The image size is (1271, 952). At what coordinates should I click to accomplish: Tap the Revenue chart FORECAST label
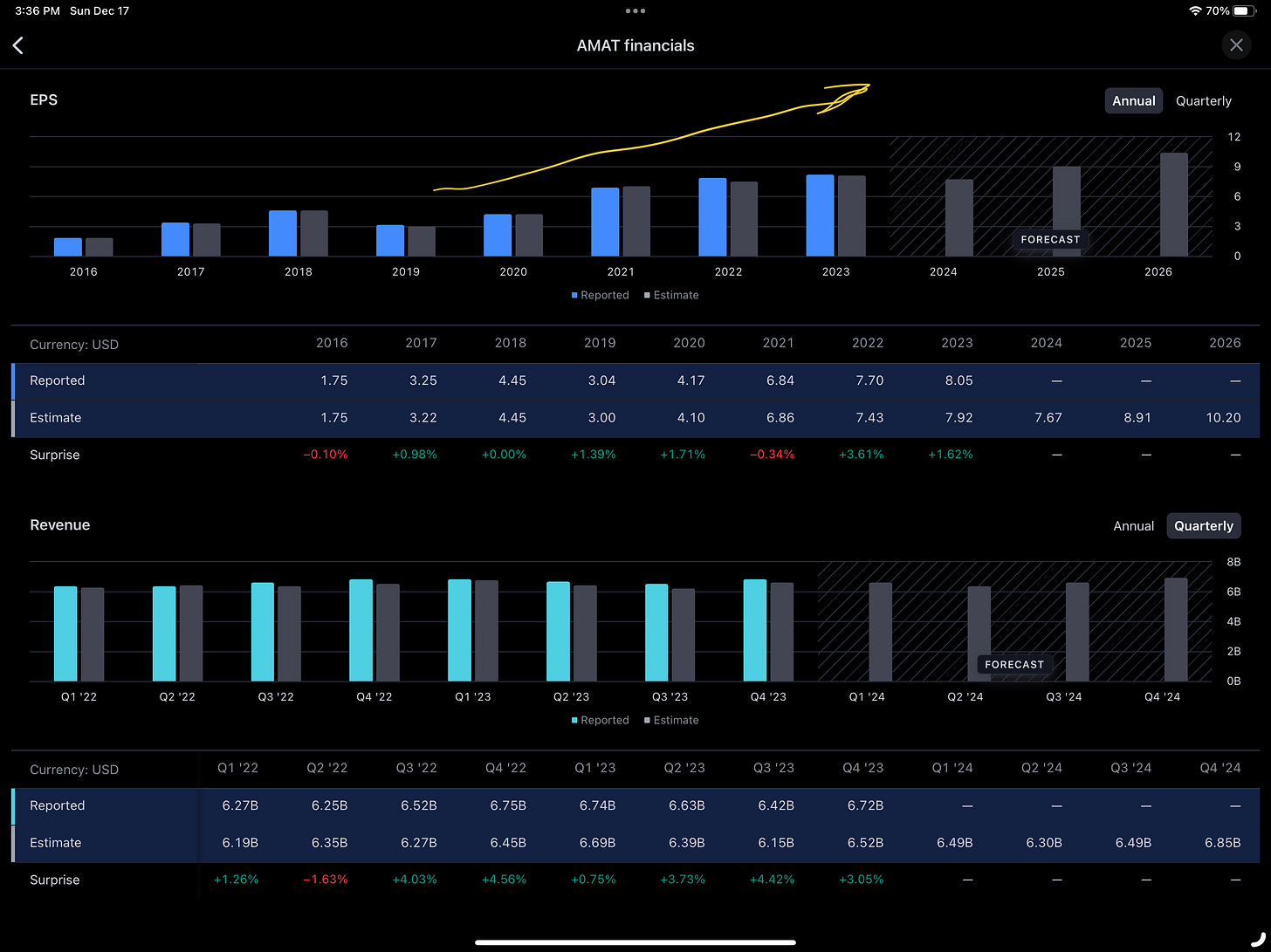coord(1014,665)
